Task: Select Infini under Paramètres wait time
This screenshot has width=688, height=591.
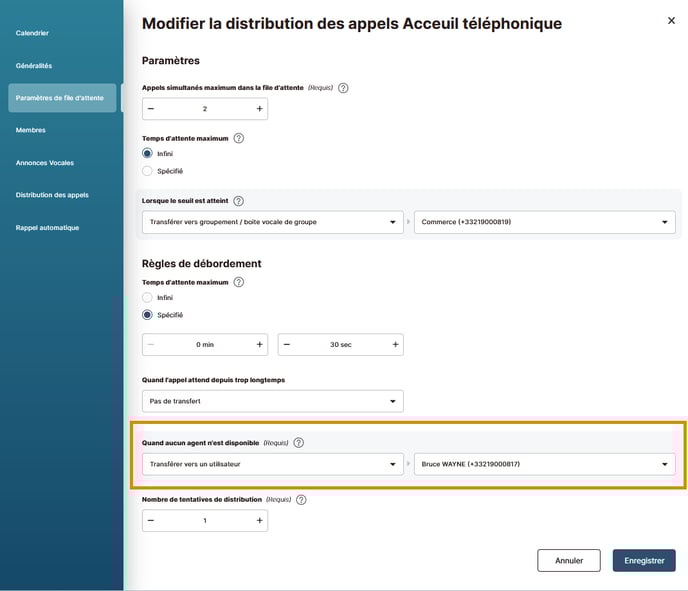Action: tap(147, 154)
